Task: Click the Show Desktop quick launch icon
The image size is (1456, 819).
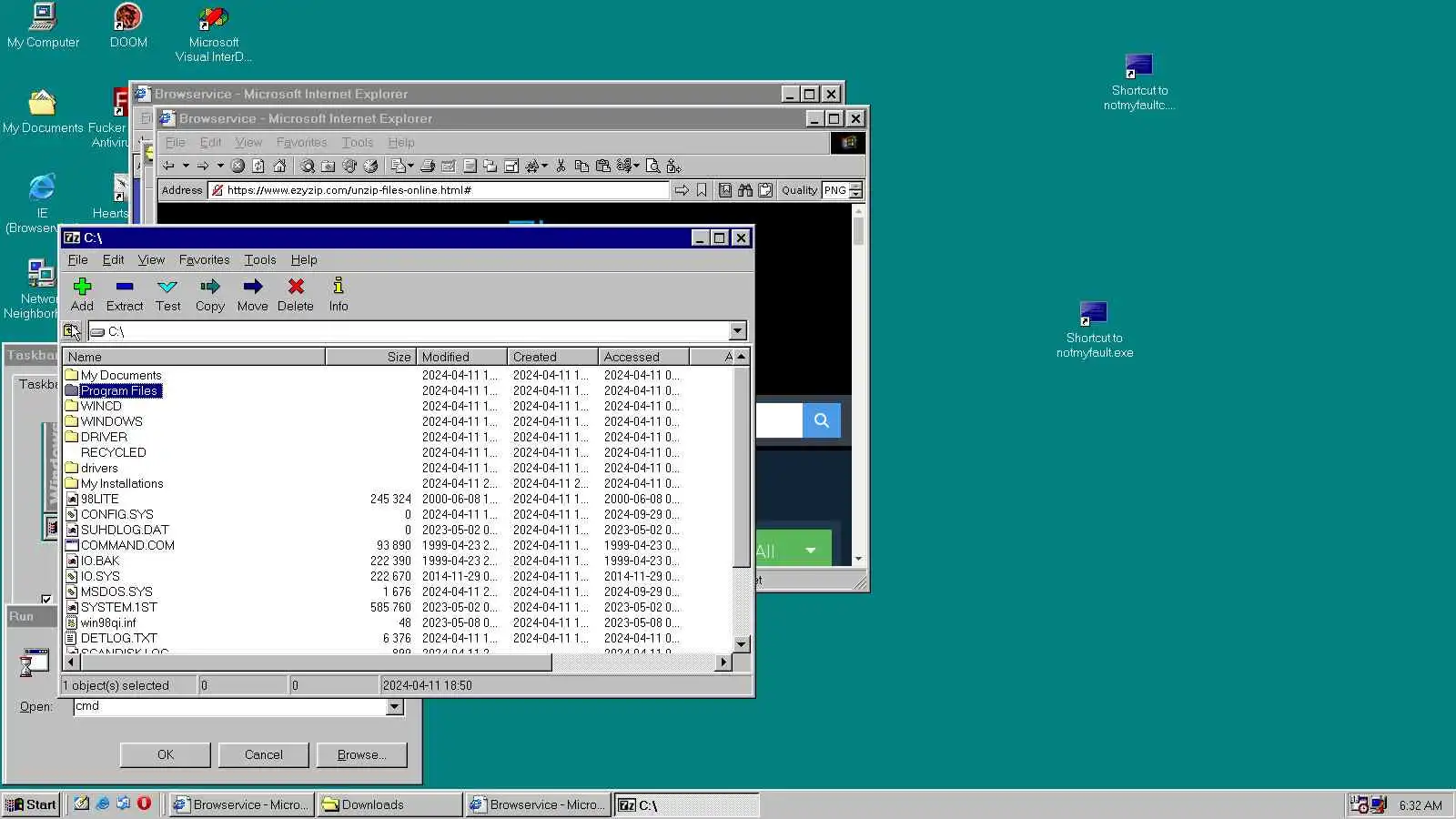Action: click(x=81, y=804)
